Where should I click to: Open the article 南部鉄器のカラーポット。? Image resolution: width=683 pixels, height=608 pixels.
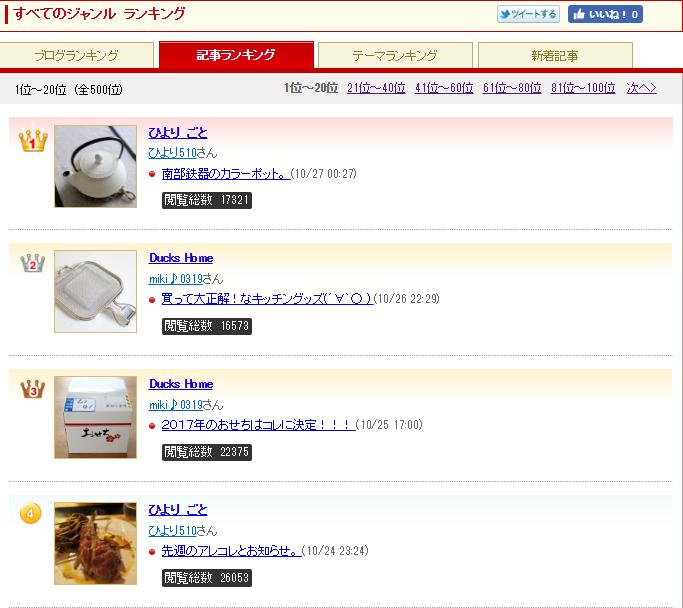tap(226, 174)
